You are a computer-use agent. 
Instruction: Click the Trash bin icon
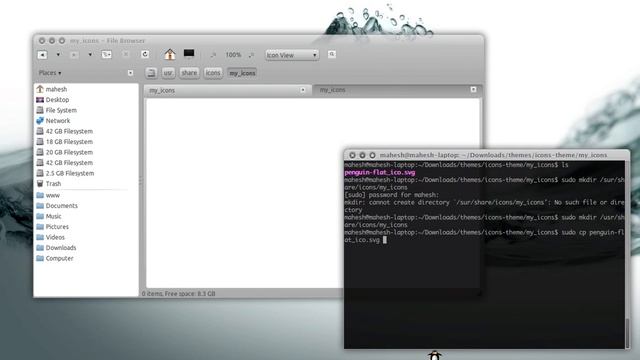coord(40,184)
